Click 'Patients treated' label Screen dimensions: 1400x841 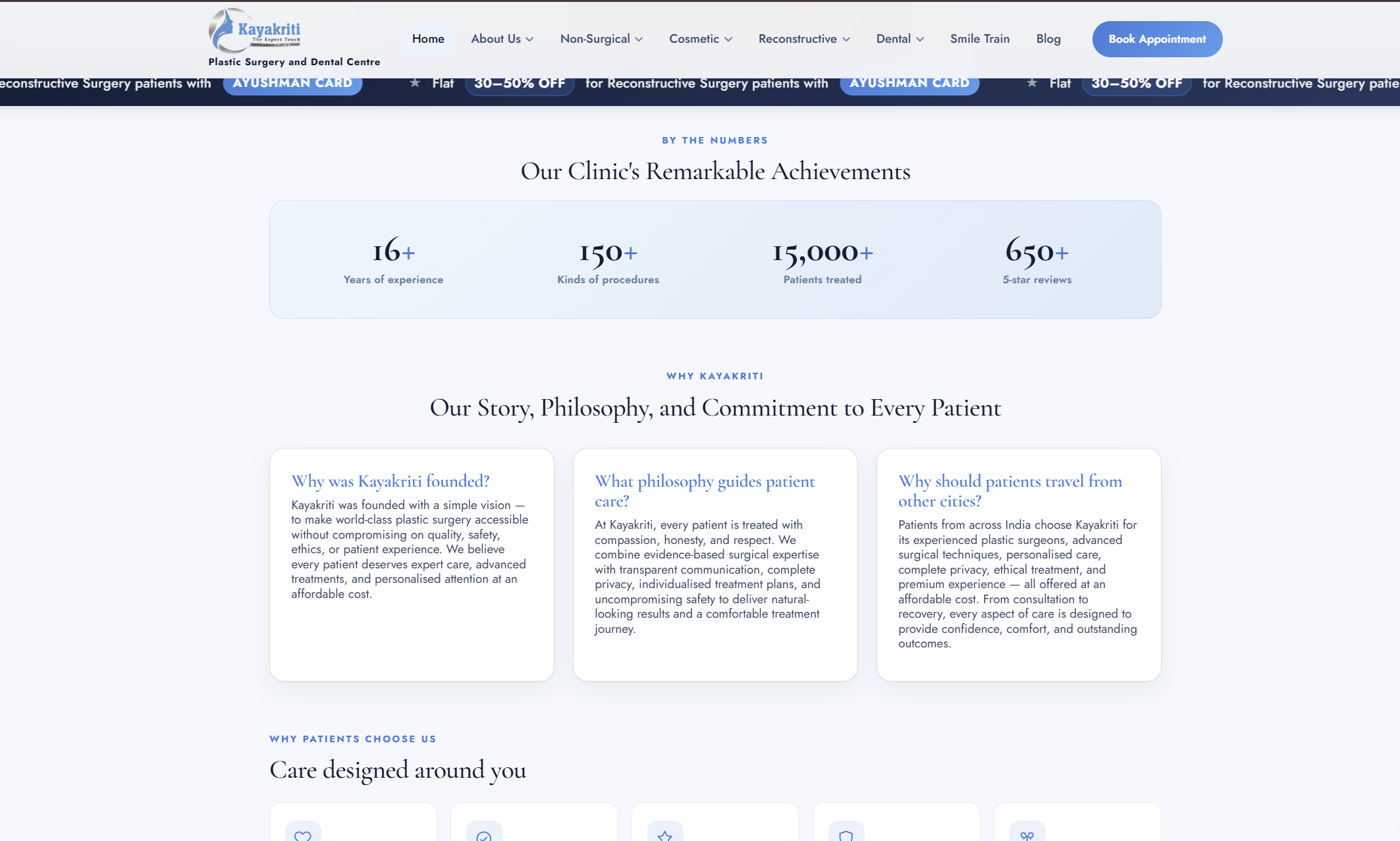click(x=822, y=280)
